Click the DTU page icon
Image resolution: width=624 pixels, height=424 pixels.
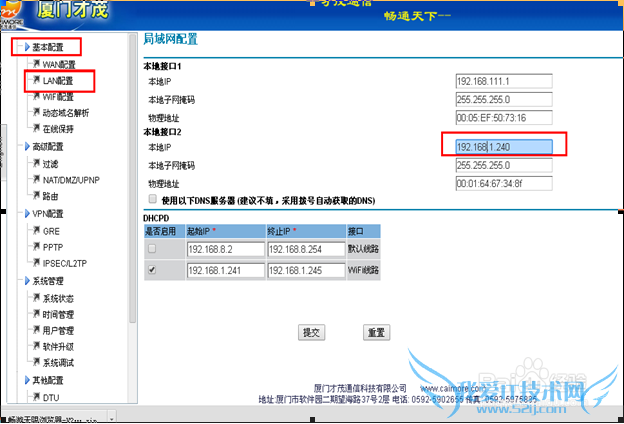coord(36,397)
